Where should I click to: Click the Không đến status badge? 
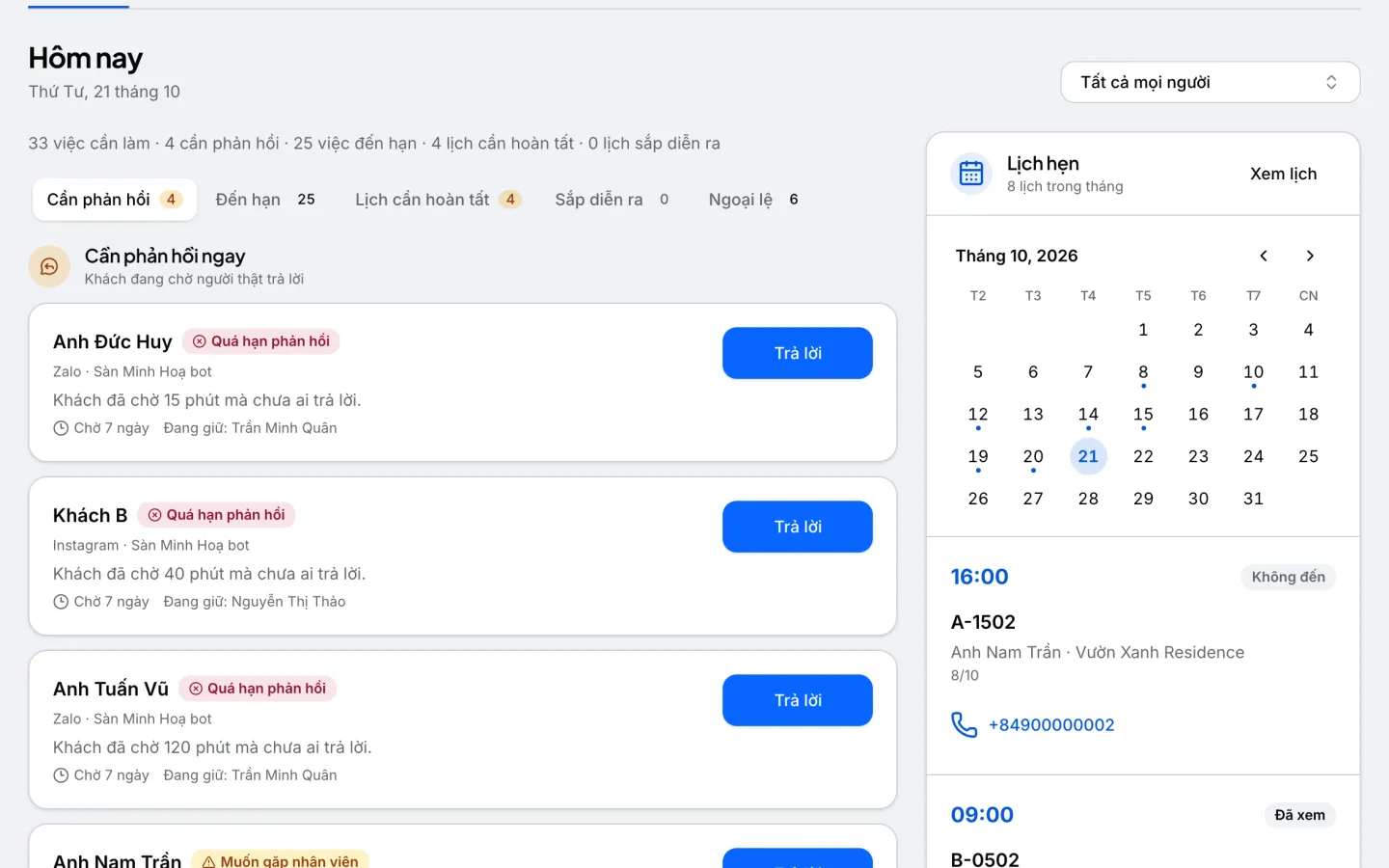[x=1288, y=577]
